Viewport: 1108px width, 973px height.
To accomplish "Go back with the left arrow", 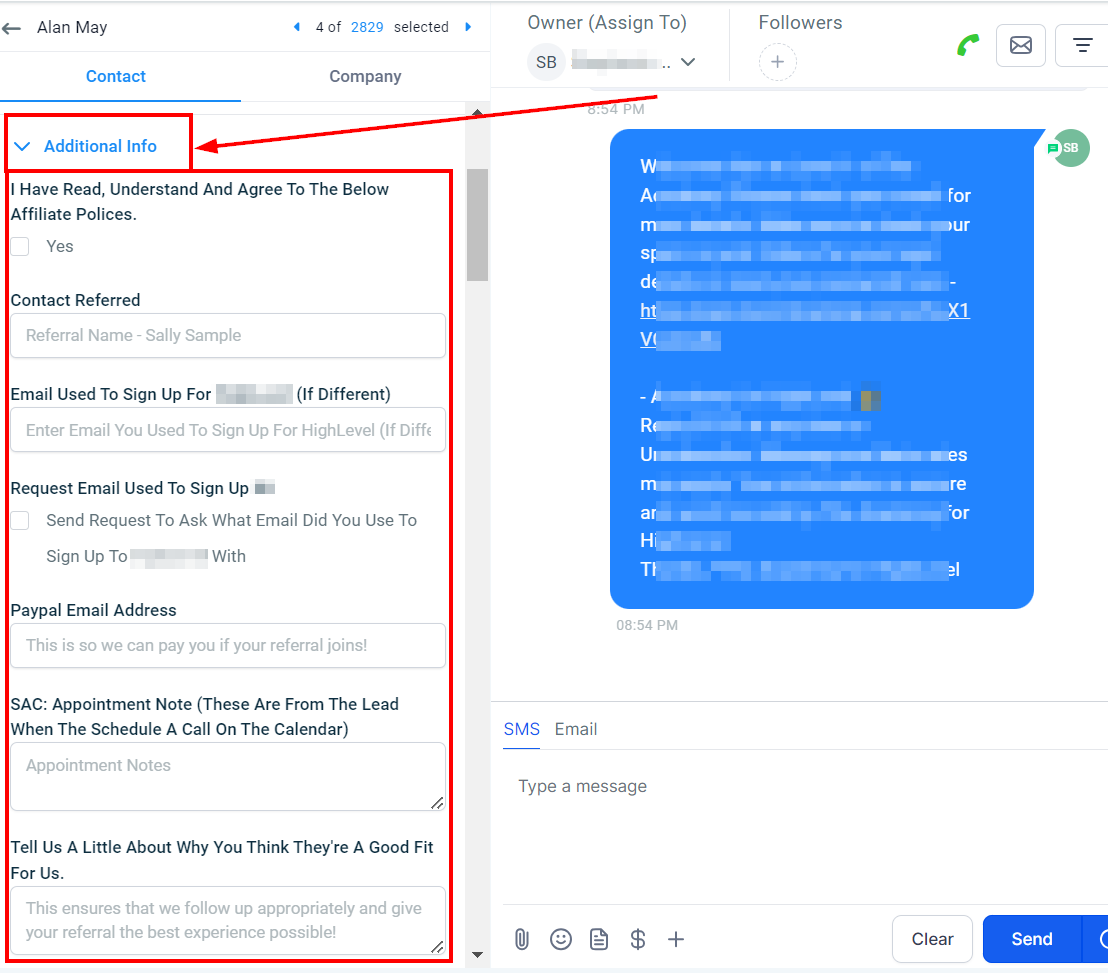I will pyautogui.click(x=11, y=28).
